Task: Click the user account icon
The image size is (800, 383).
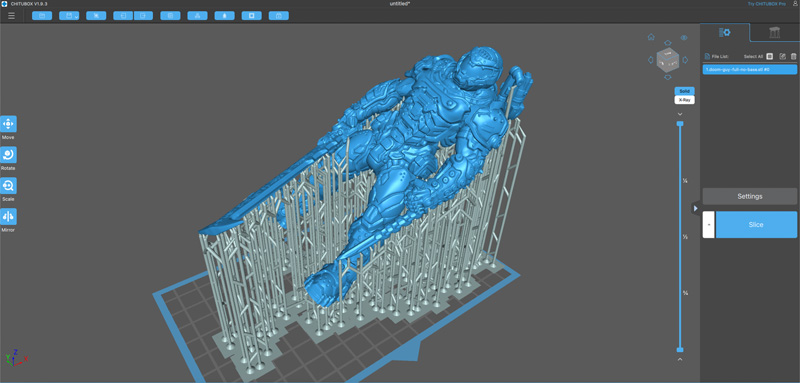Action: 795,4
